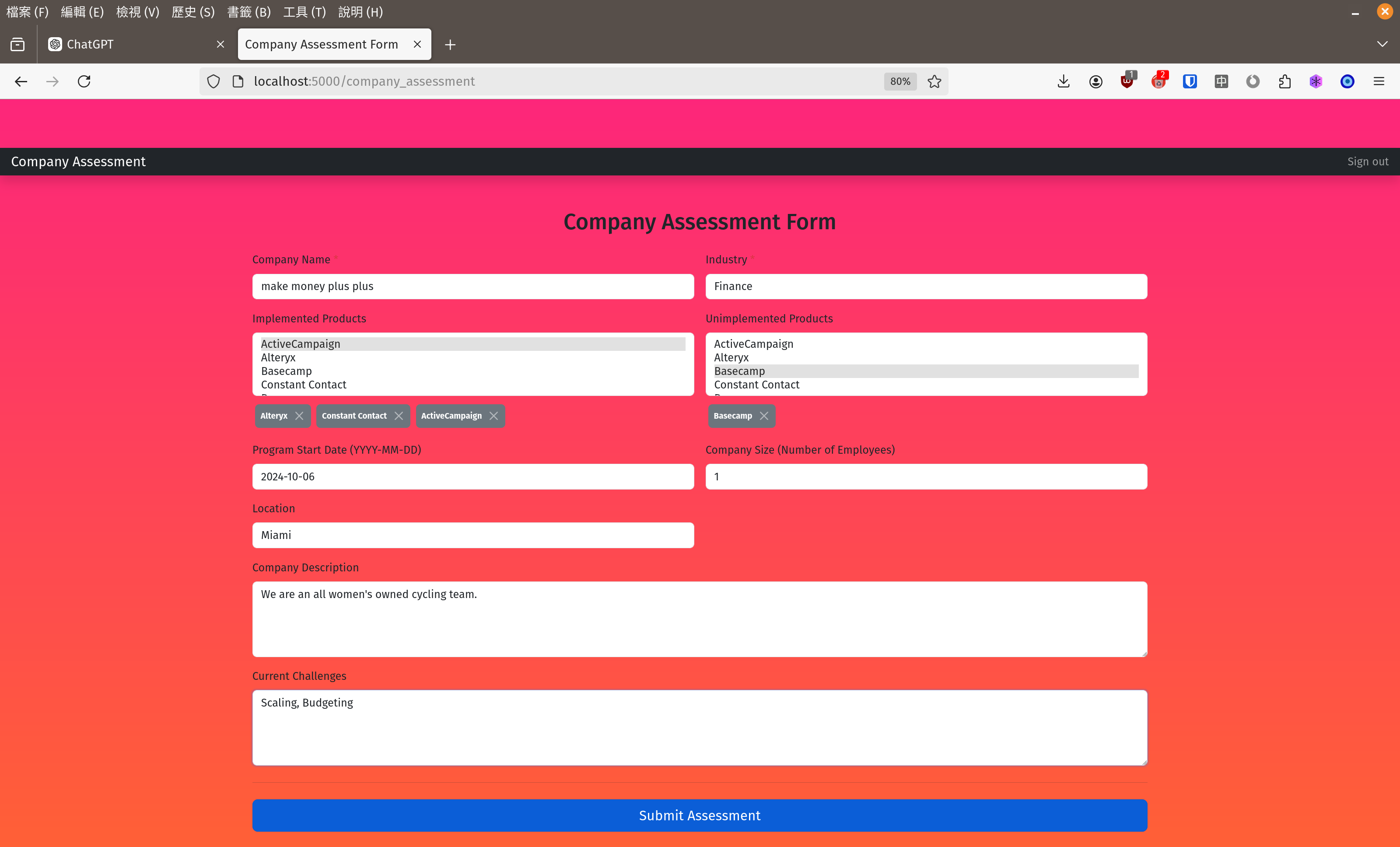Open Firefox application hamburger menu
The height and width of the screenshot is (847, 1400).
1379,81
